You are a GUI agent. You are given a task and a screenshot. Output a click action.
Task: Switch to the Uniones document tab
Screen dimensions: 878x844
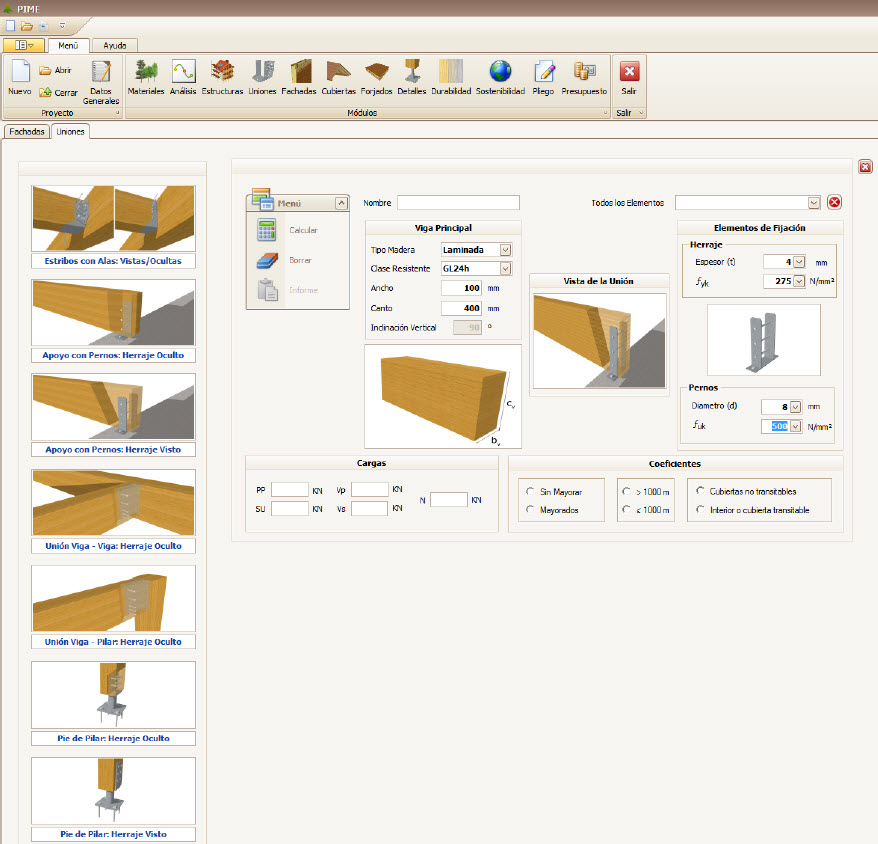click(71, 132)
